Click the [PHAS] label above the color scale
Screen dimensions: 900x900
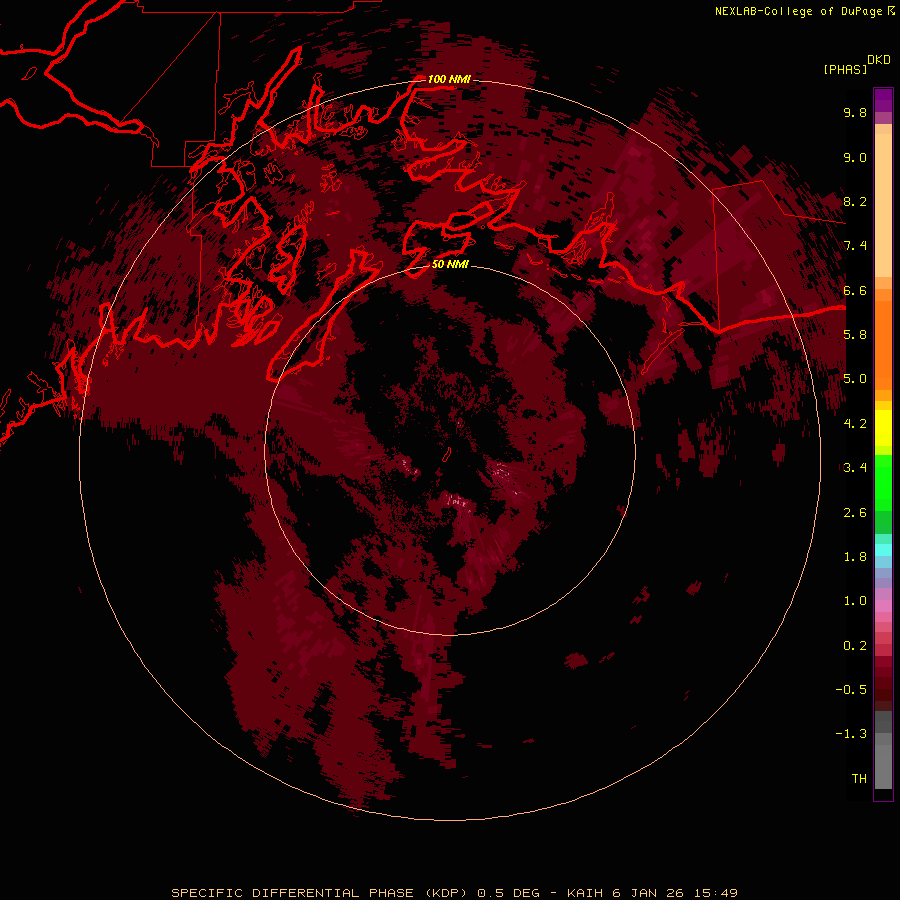pyautogui.click(x=845, y=69)
